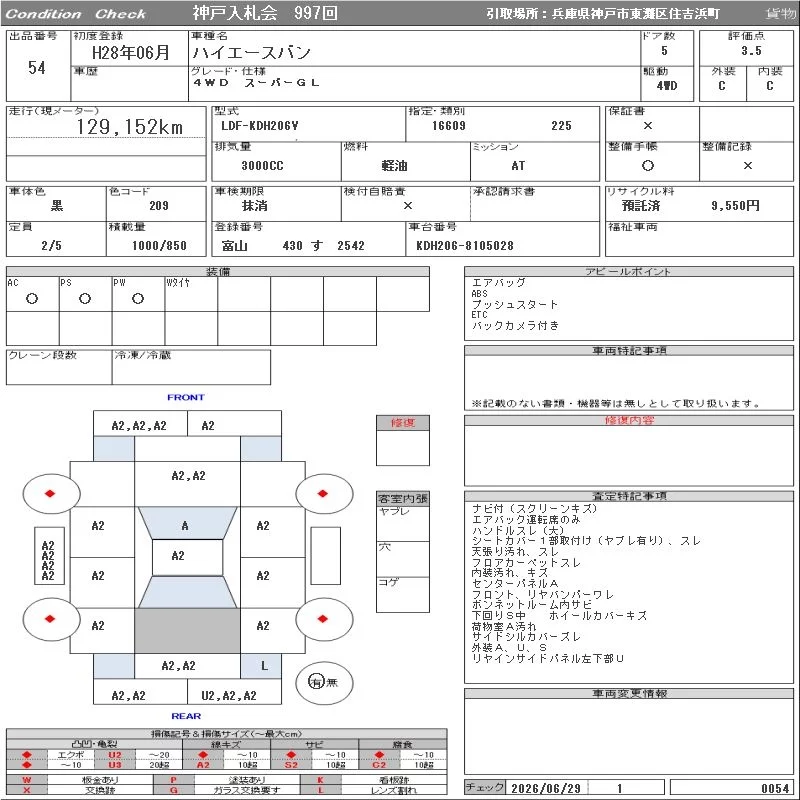
Task: Click the rear-left tire red diamond mark
Action: click(49, 619)
